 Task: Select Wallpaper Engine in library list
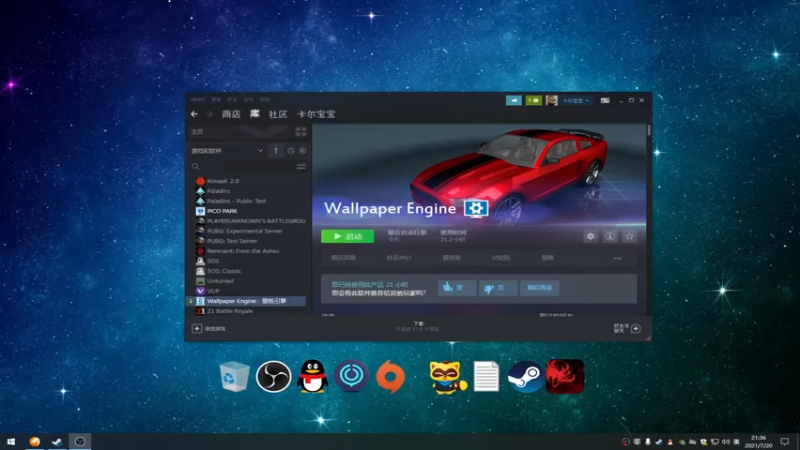pyautogui.click(x=247, y=301)
